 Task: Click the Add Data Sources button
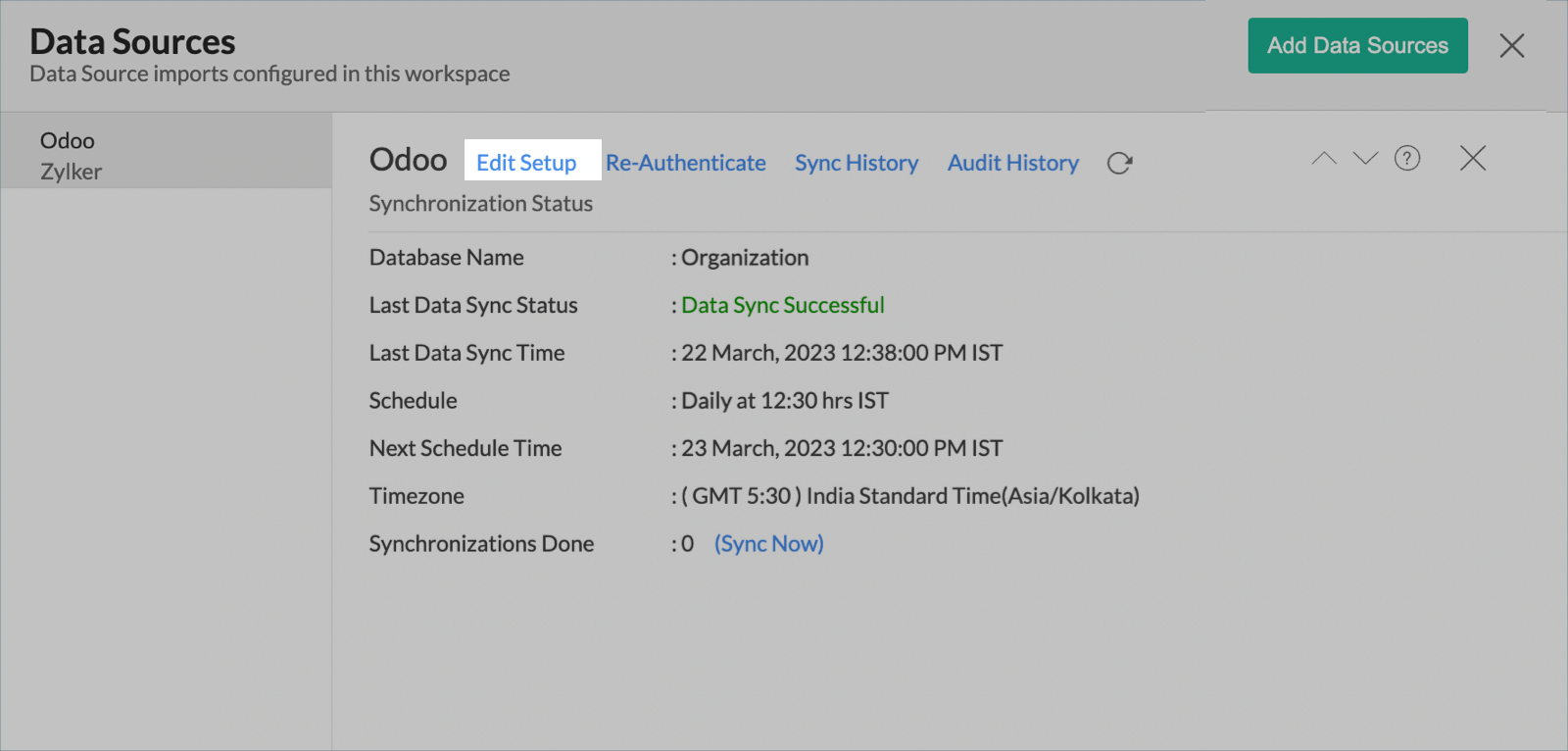coord(1357,46)
